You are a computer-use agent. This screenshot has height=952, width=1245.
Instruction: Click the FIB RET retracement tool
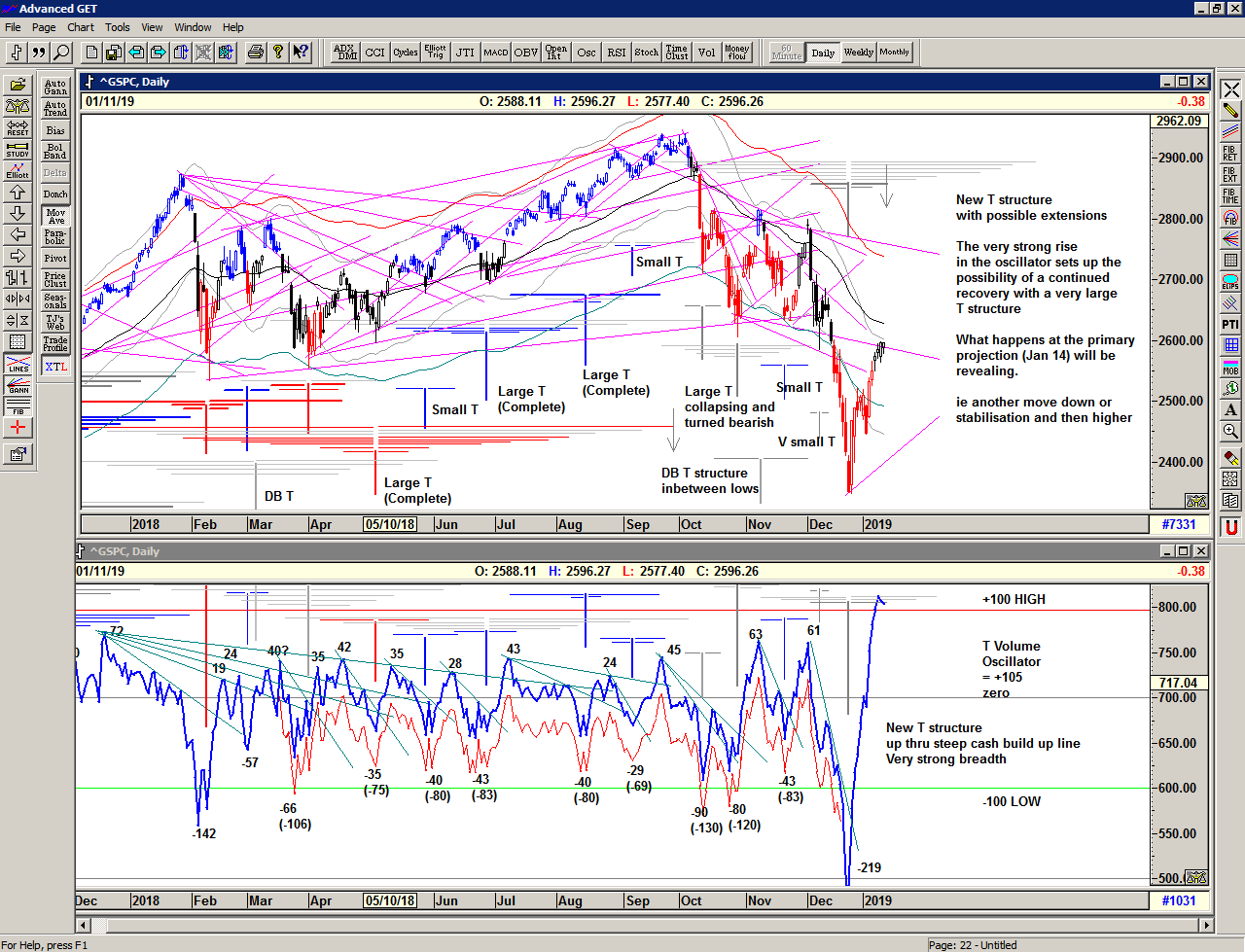[x=1230, y=153]
